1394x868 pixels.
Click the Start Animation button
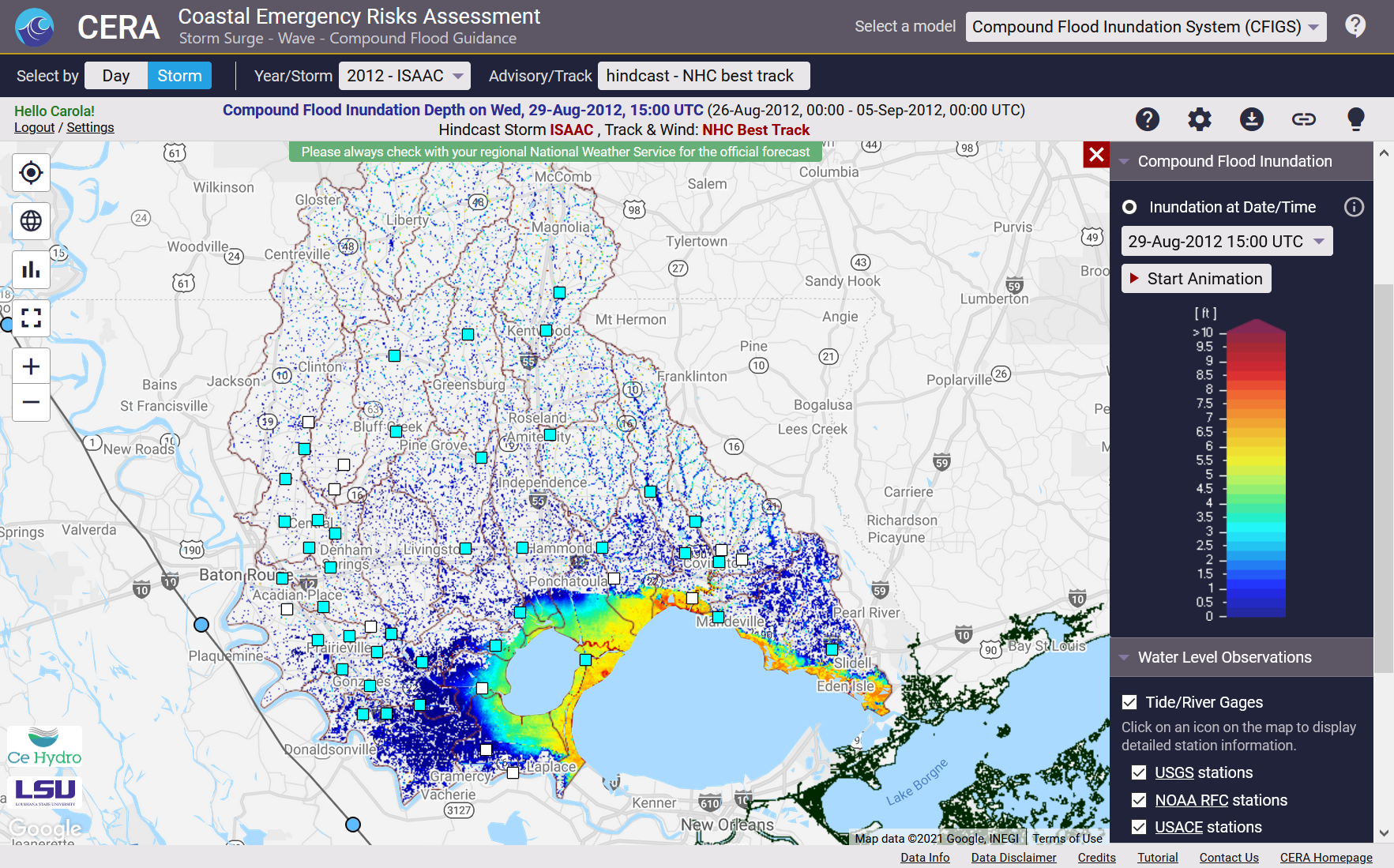point(1196,278)
